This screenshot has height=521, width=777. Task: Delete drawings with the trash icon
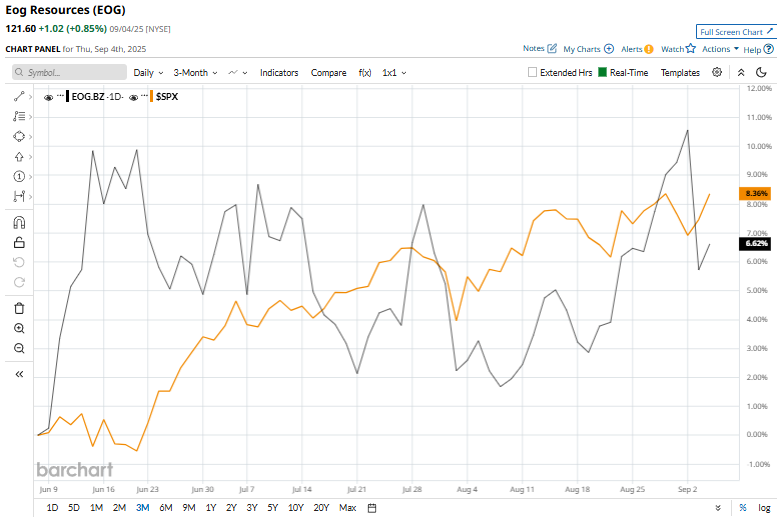[19, 308]
